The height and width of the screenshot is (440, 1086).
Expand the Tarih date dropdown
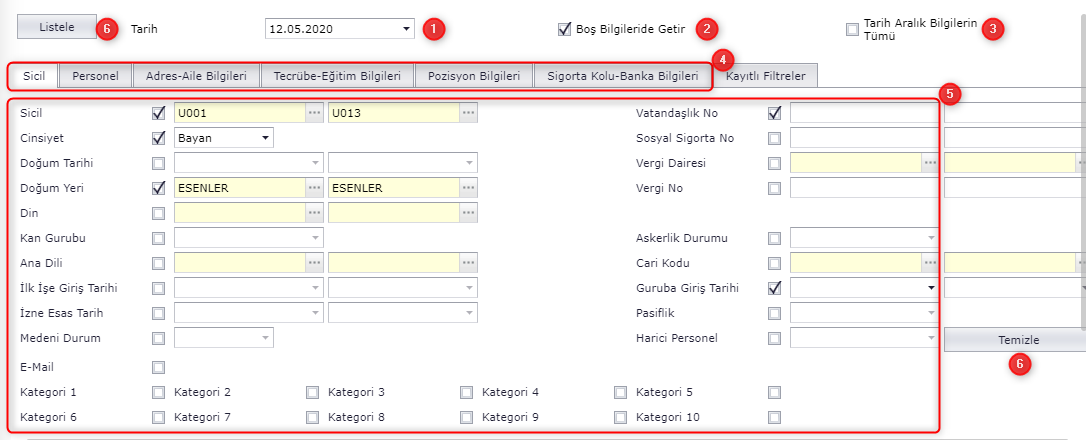(406, 29)
